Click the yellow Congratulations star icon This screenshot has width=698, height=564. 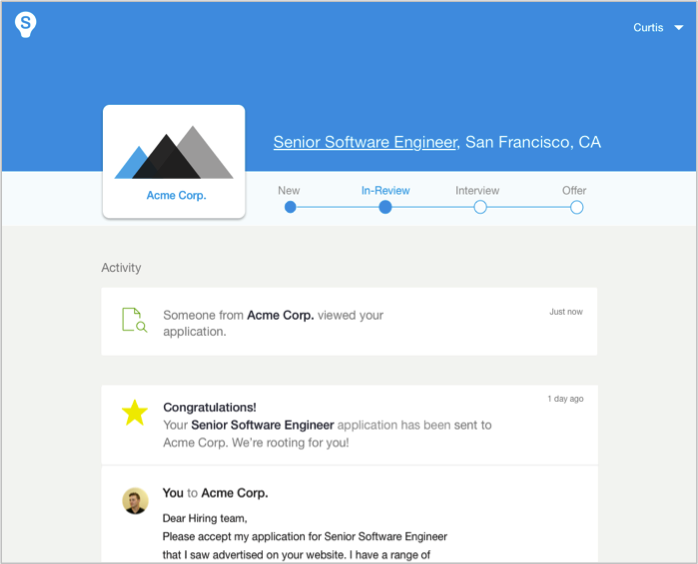tap(134, 412)
